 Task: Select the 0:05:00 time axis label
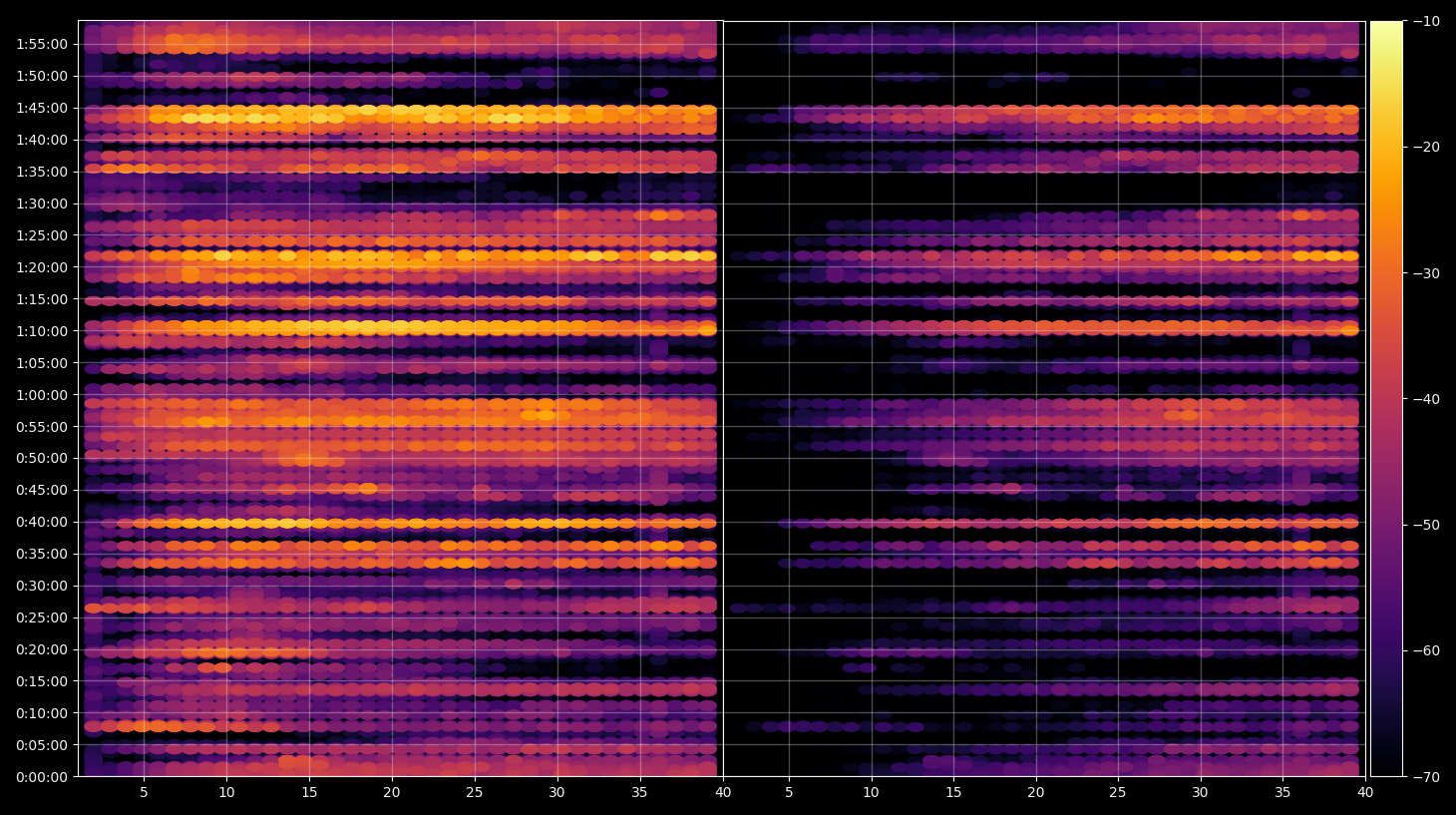click(42, 745)
